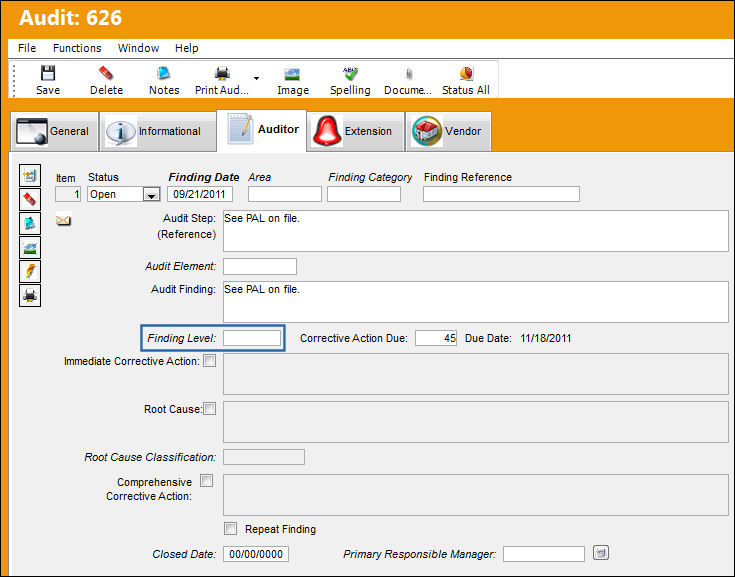This screenshot has height=577, width=735.
Task: Click the Audit Element input field
Action: tap(260, 266)
